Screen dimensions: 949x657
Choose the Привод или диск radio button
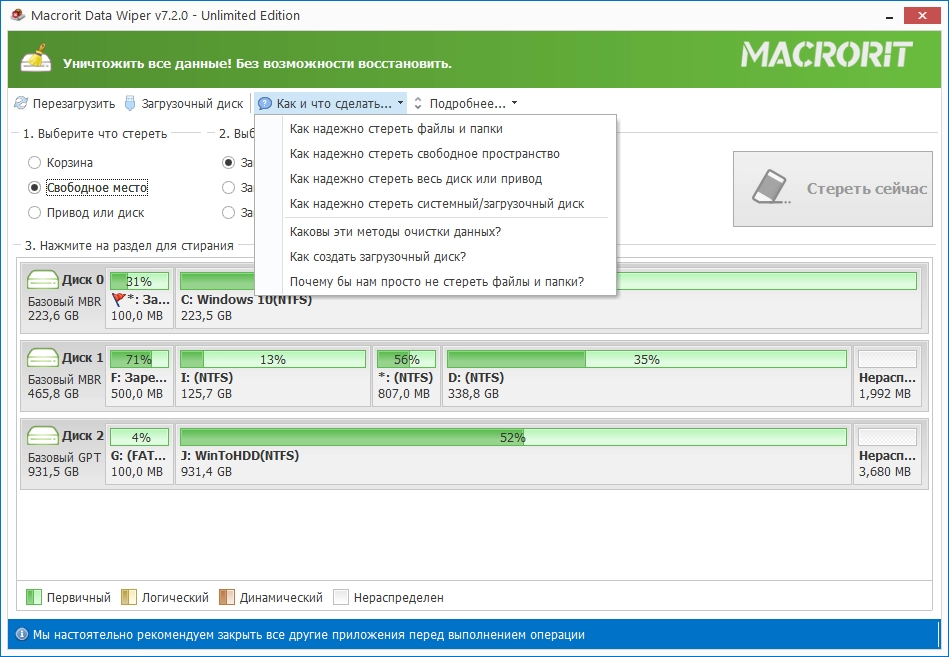tap(34, 212)
